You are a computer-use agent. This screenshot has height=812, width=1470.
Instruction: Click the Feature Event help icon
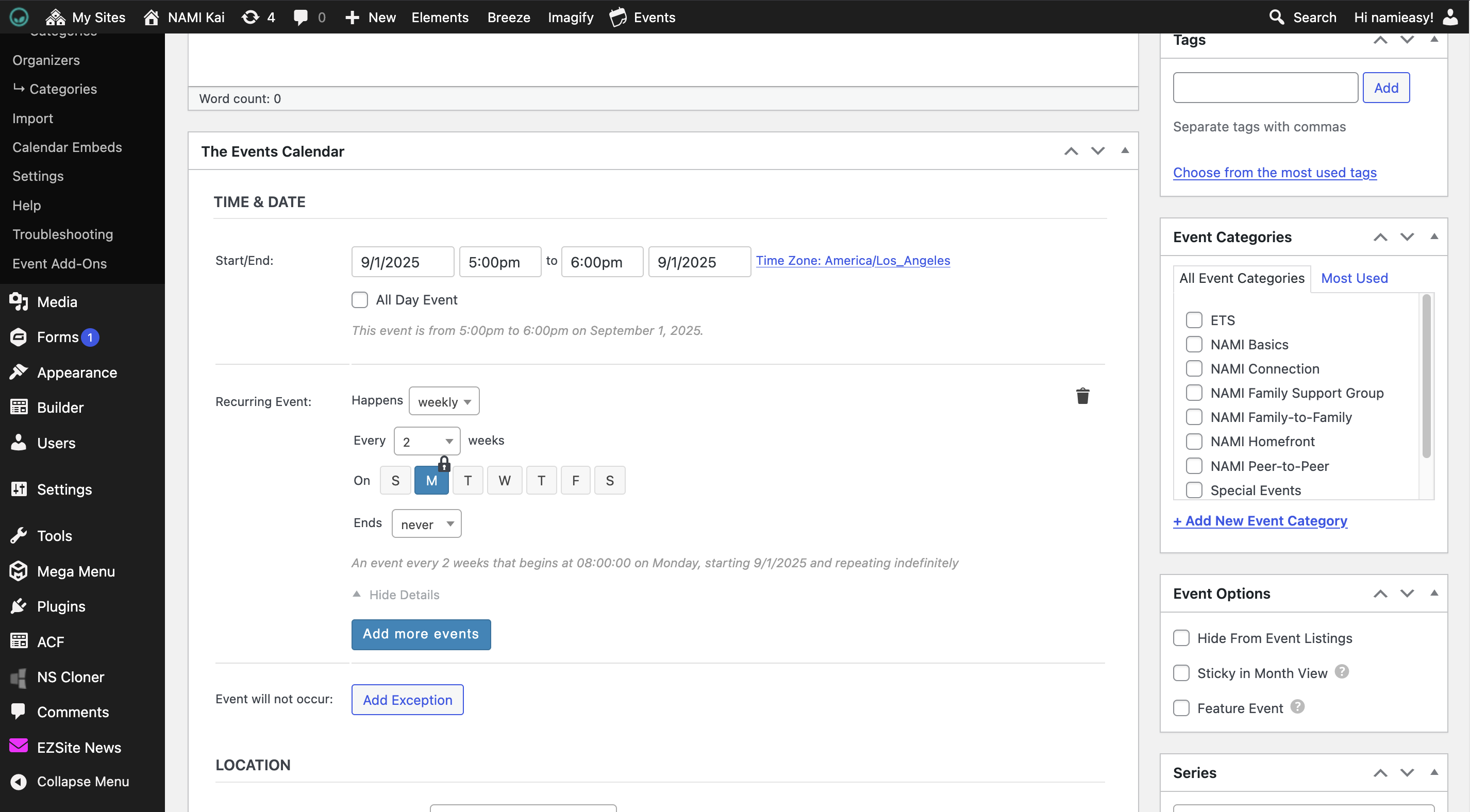[x=1297, y=707]
